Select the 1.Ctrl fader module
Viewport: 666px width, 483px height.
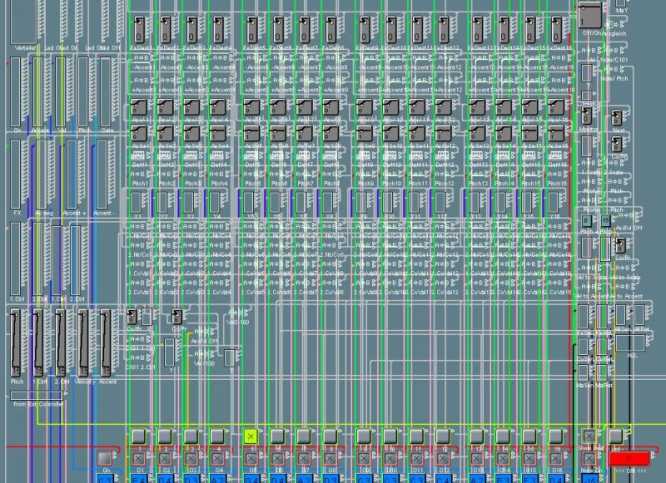(x=38, y=343)
